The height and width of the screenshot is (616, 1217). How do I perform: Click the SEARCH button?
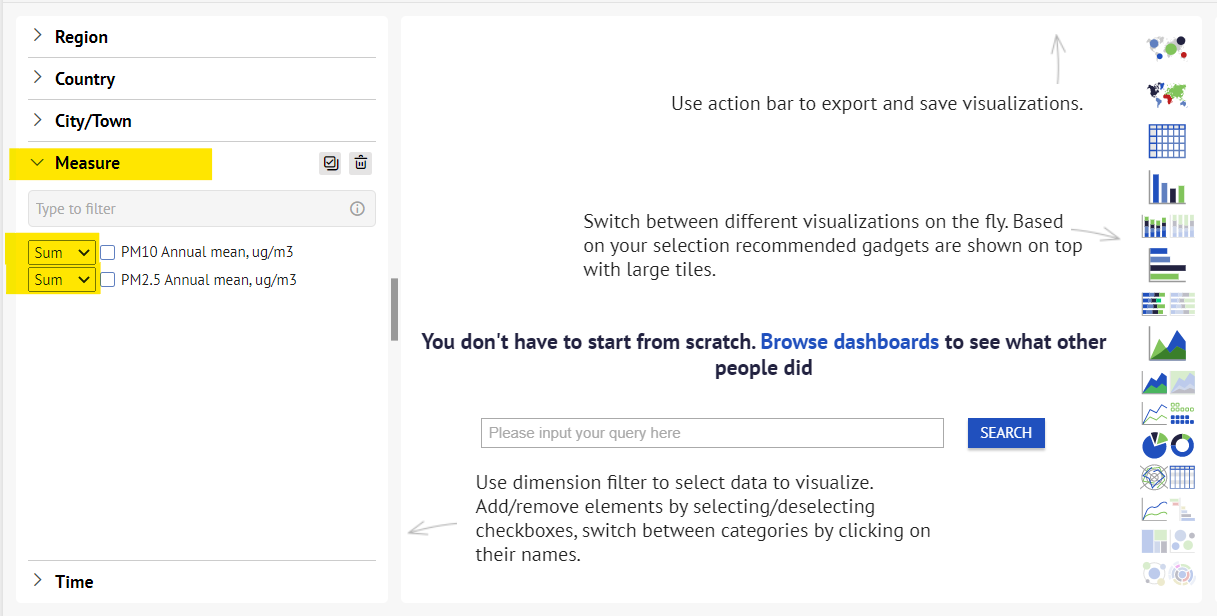point(1006,433)
